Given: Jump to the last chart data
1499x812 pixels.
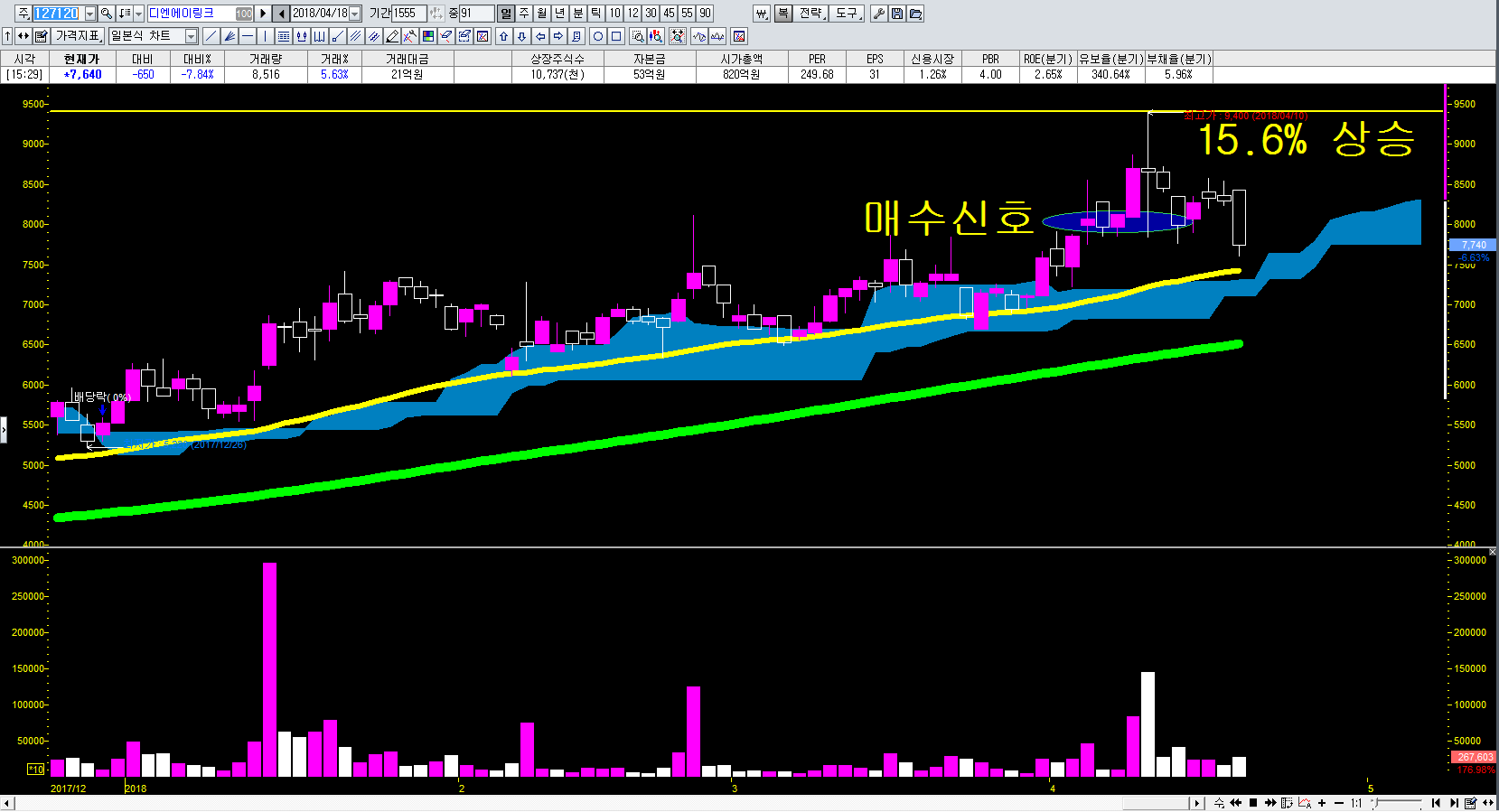Looking at the screenshot, I should 1453,803.
